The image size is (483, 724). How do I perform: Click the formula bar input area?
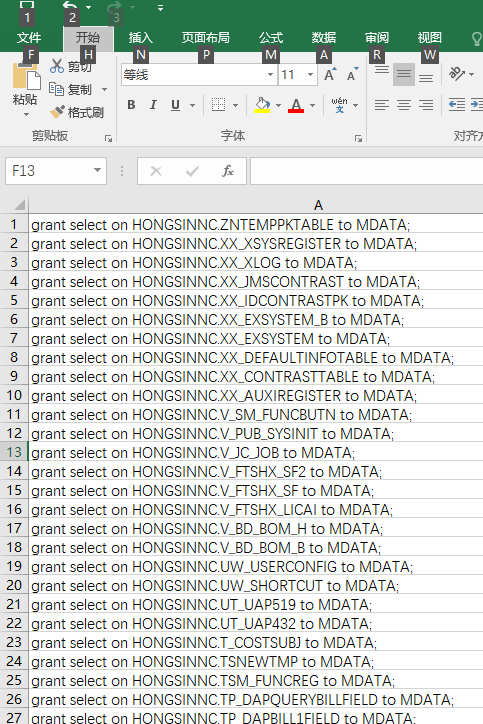[367, 171]
